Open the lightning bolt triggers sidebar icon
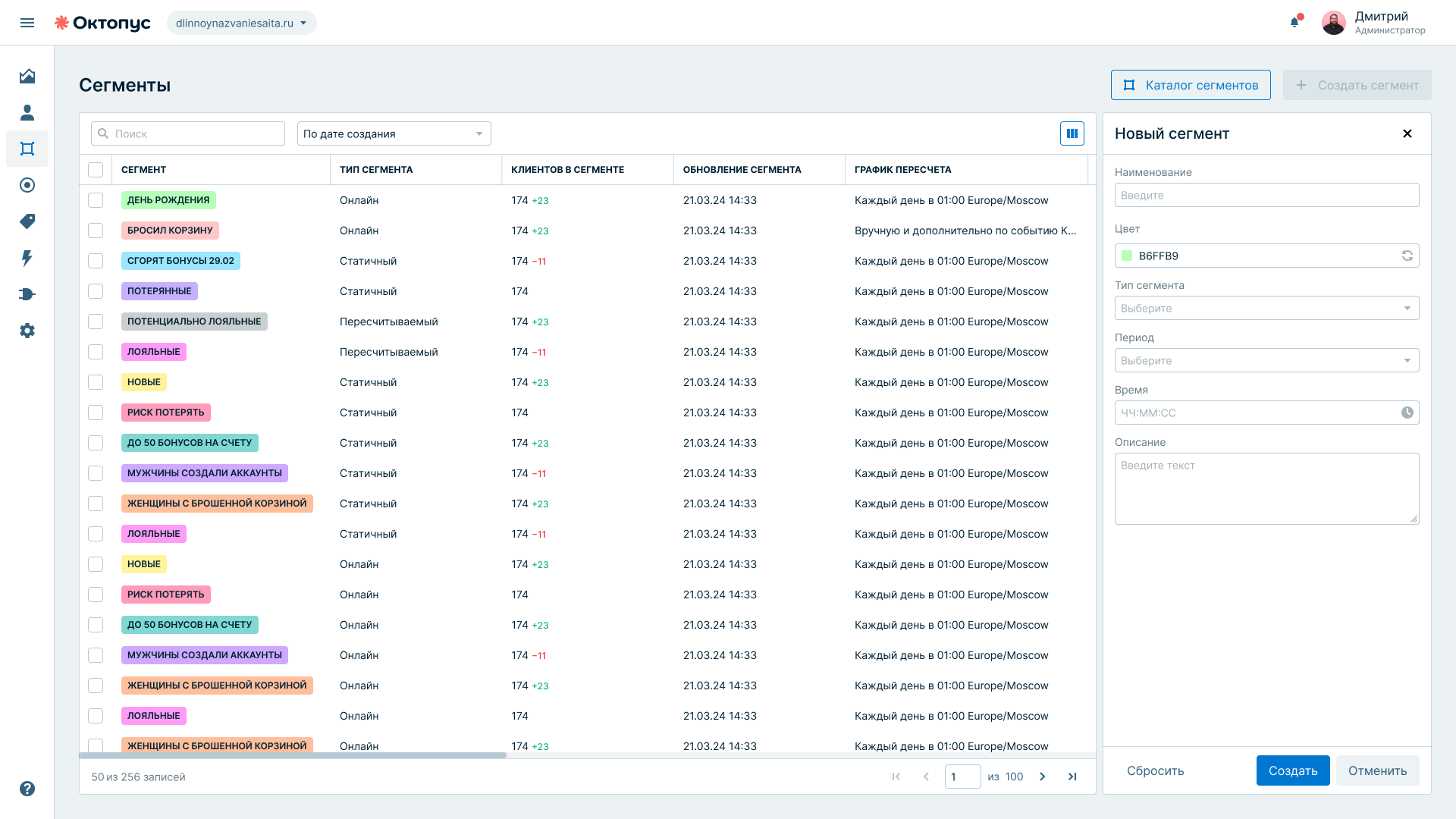This screenshot has width=1456, height=819. coord(27,258)
